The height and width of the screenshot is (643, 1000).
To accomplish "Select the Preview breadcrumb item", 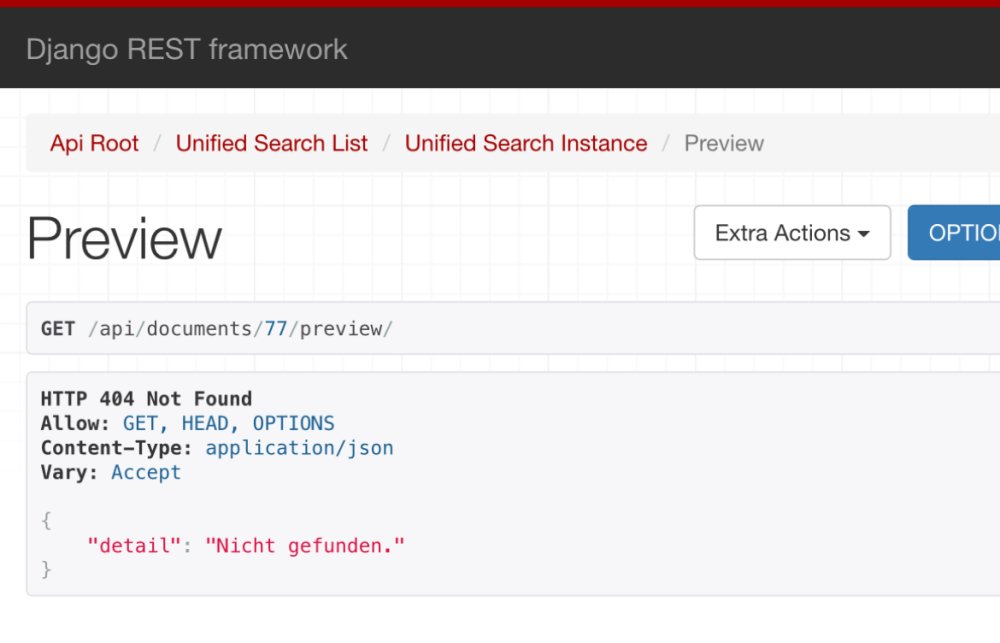I will point(724,143).
